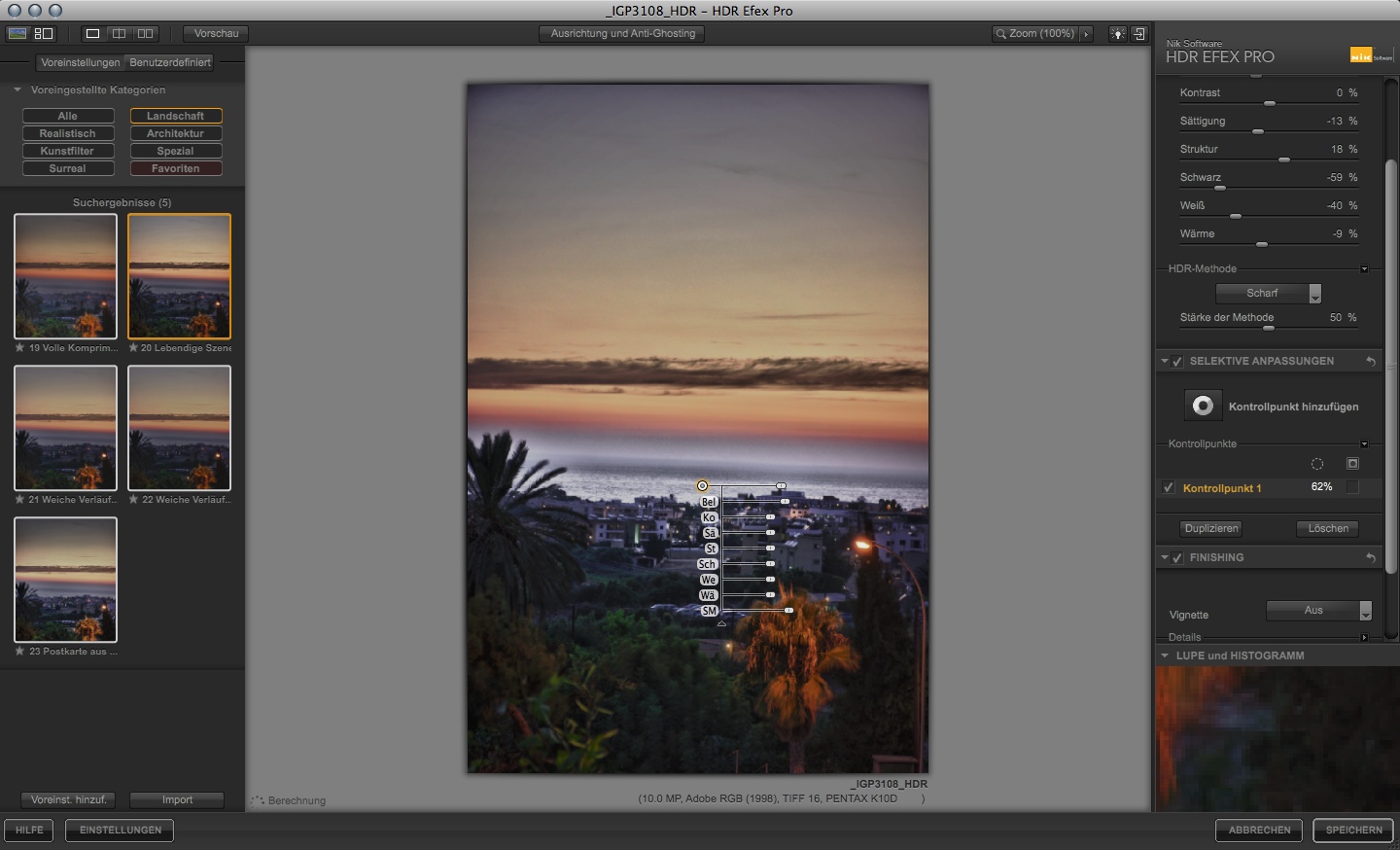The image size is (1400, 850).
Task: Disable the Selektive Anpassungen checkbox
Action: click(x=1177, y=361)
